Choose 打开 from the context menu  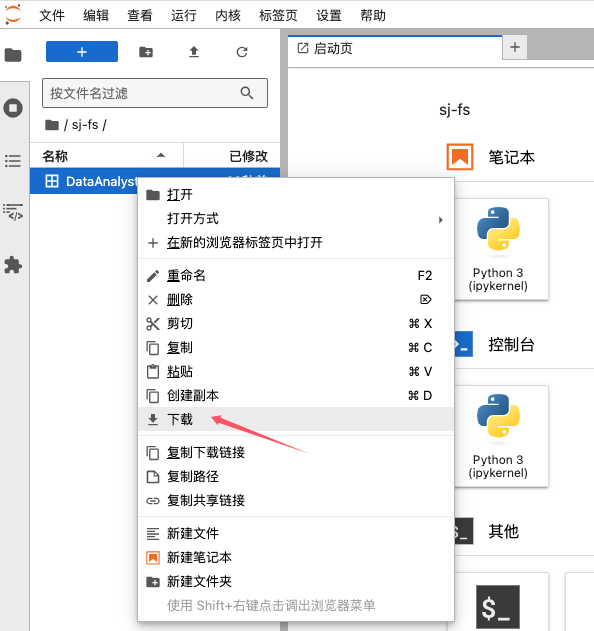(296, 195)
